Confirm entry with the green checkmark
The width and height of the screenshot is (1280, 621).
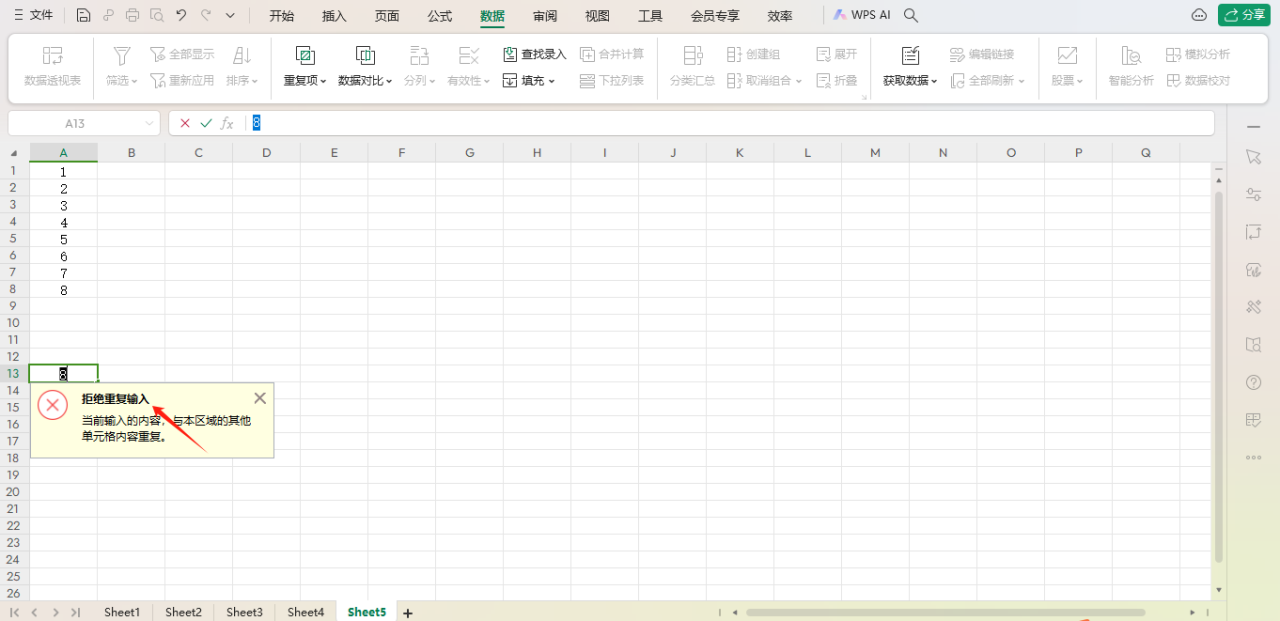pos(206,123)
